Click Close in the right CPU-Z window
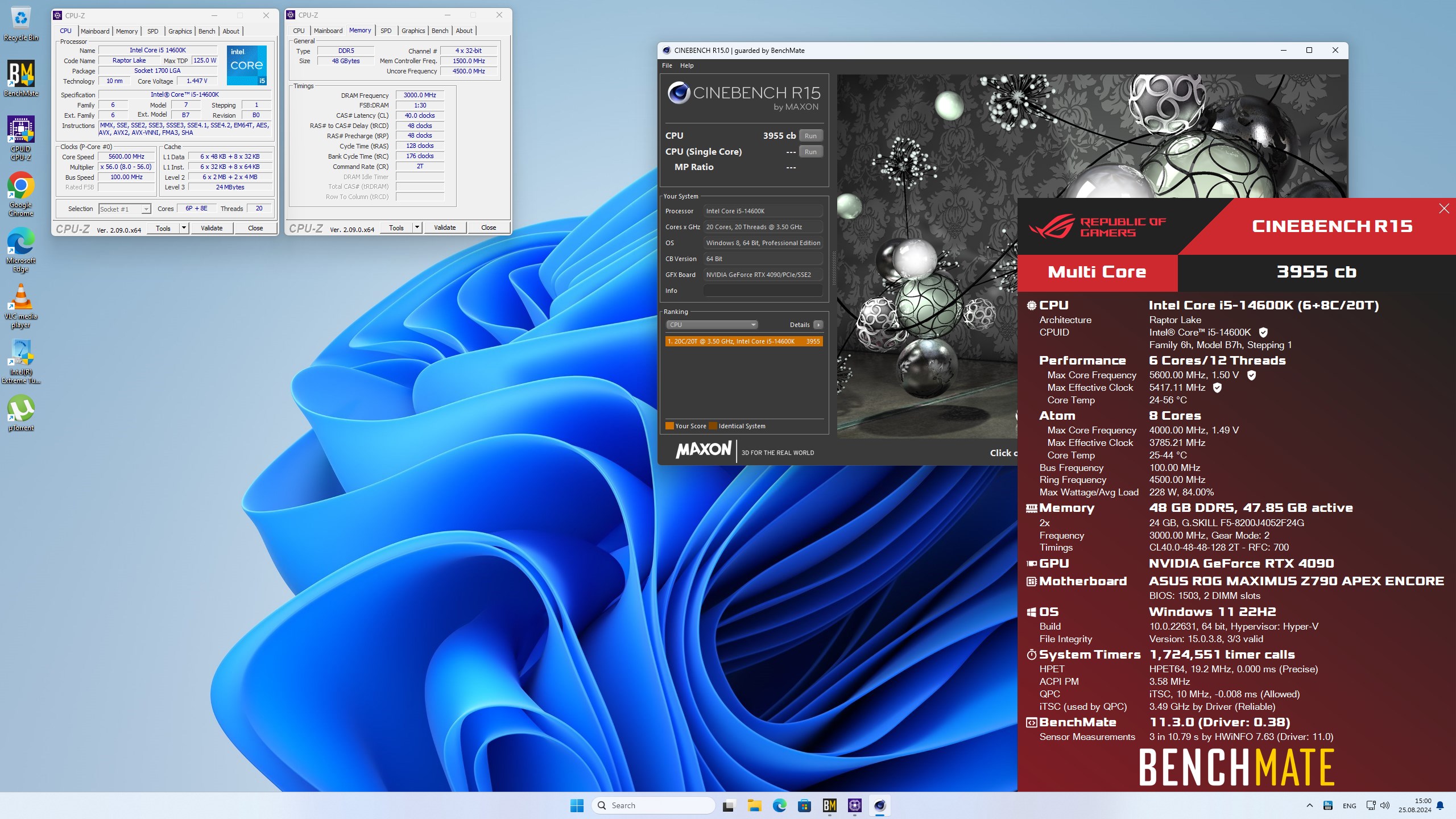 coord(489,227)
